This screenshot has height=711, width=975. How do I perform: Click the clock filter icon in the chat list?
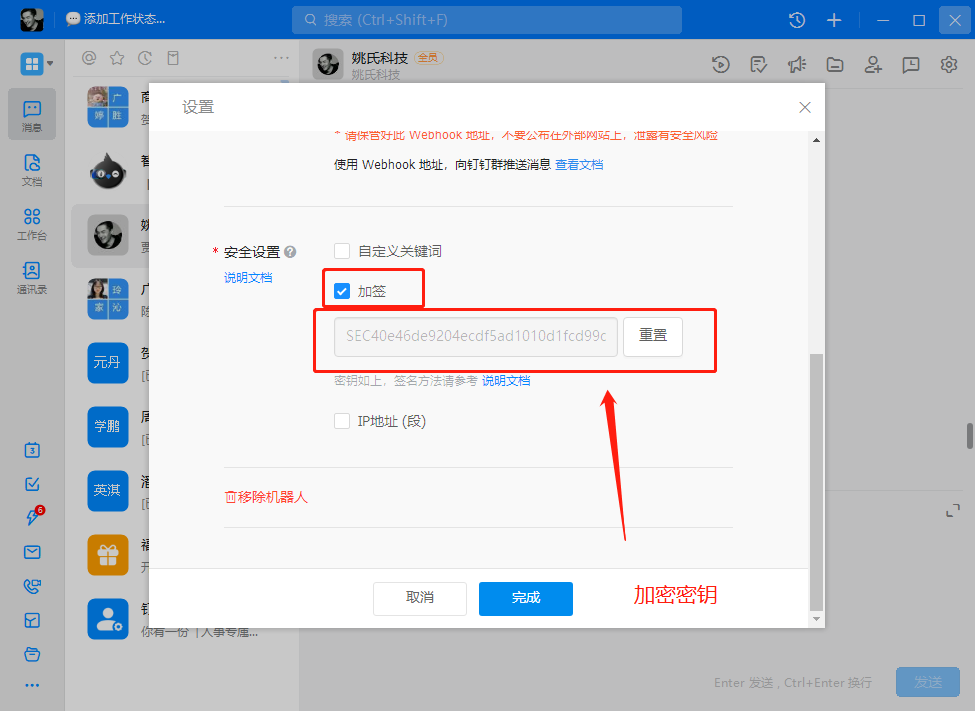coord(145,58)
